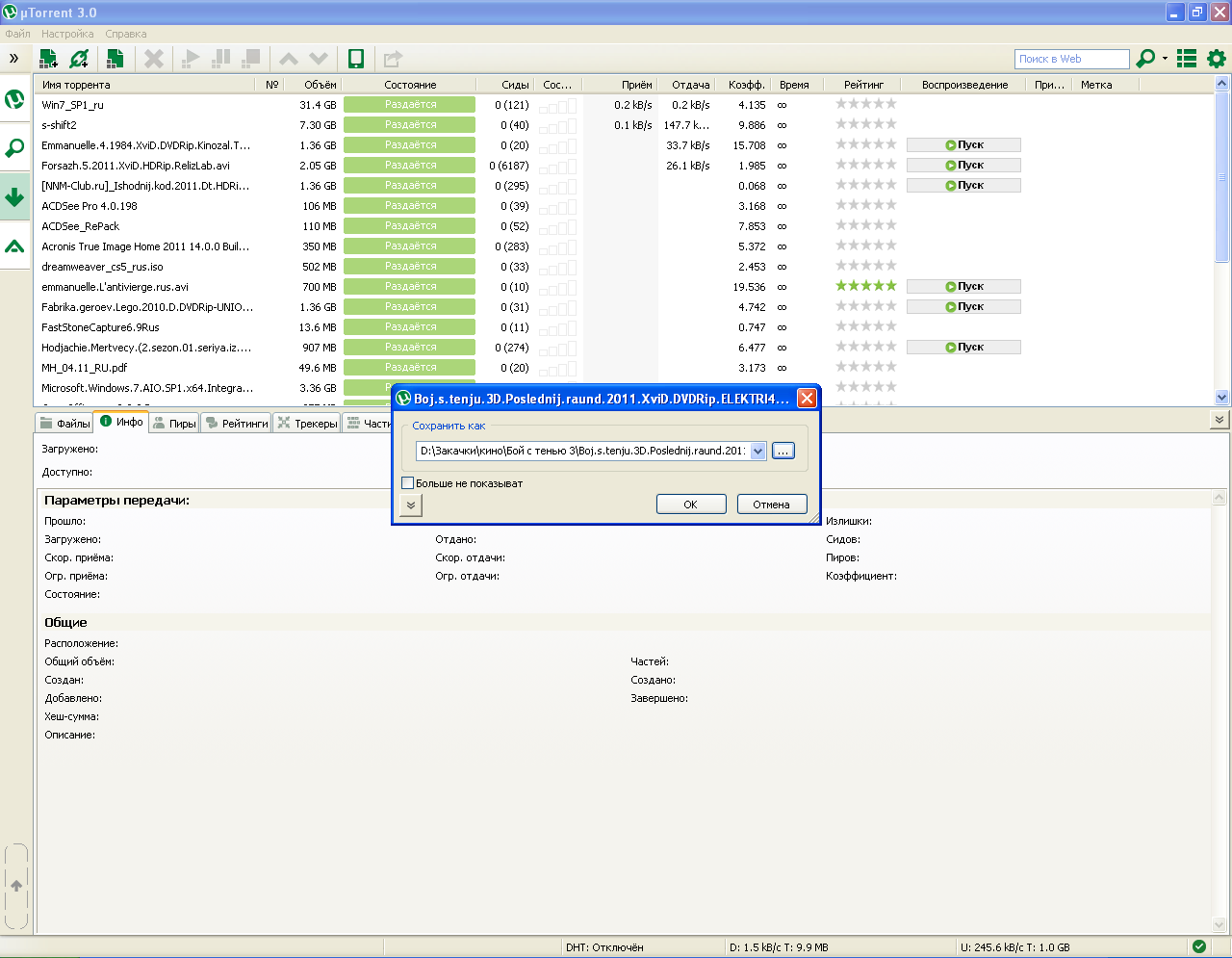Click the Поиск в Web search field
The height and width of the screenshot is (958, 1232).
pos(1070,59)
